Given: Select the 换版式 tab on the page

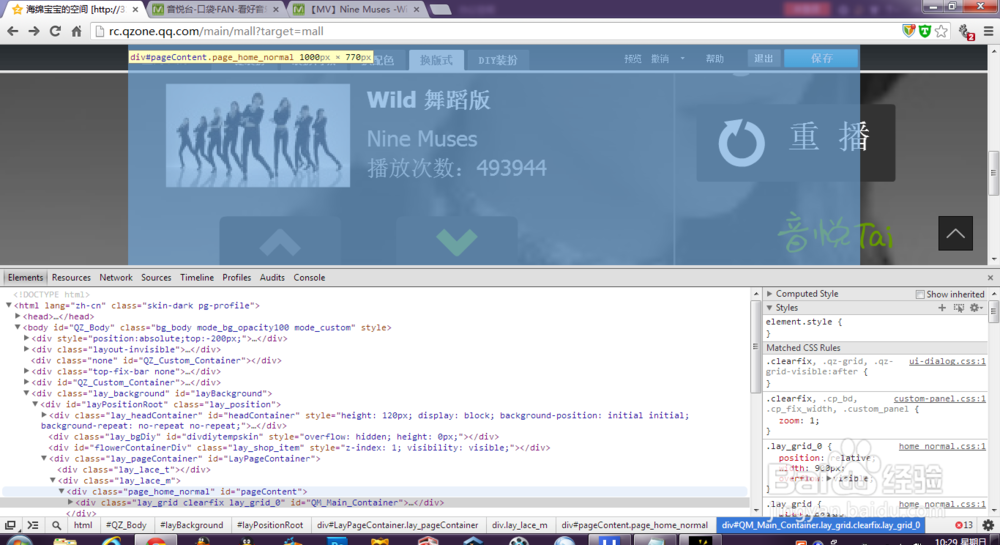Looking at the screenshot, I should pyautogui.click(x=437, y=60).
